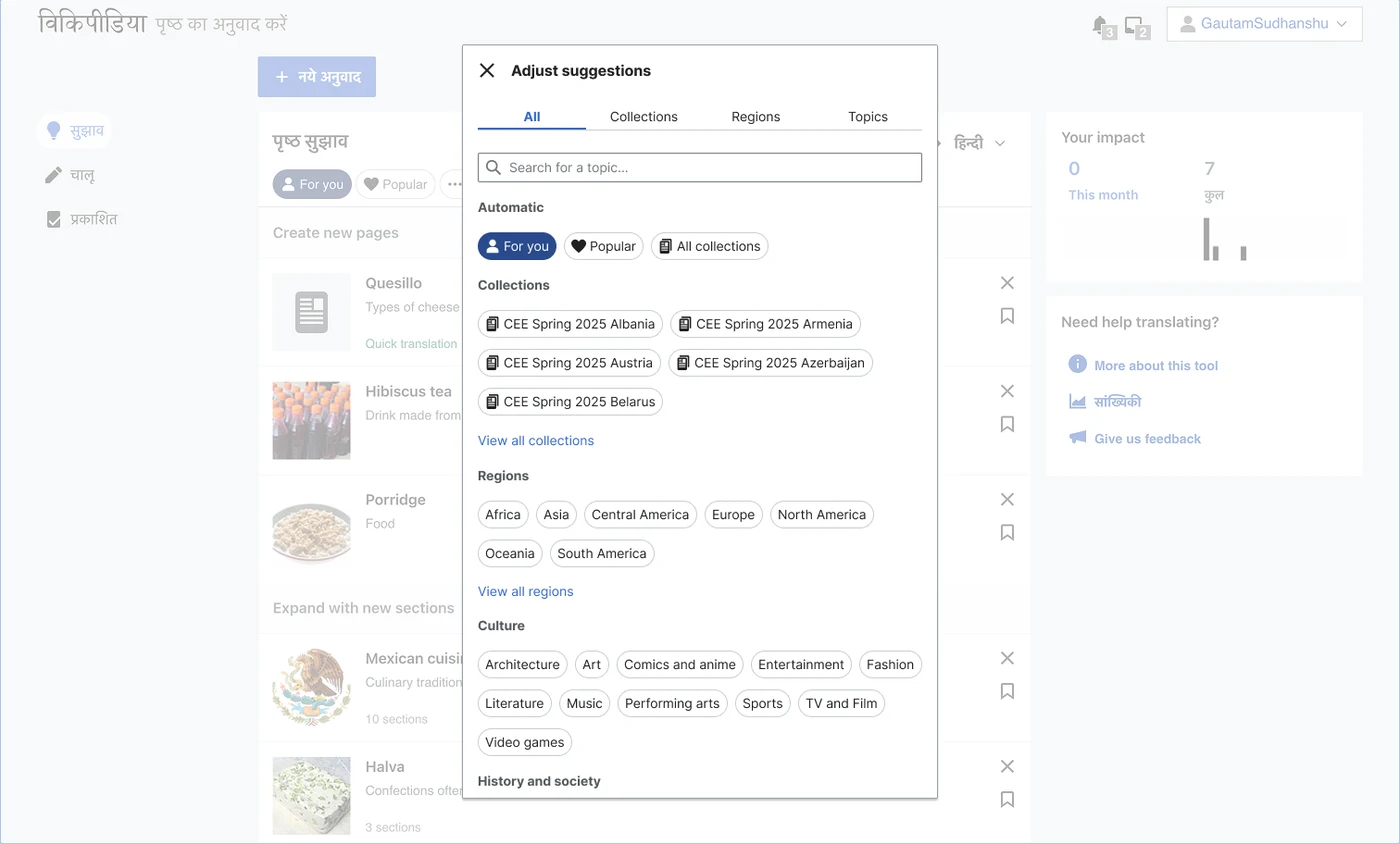
Task: Open the Hibiscus tea thumbnail
Action: 312,420
